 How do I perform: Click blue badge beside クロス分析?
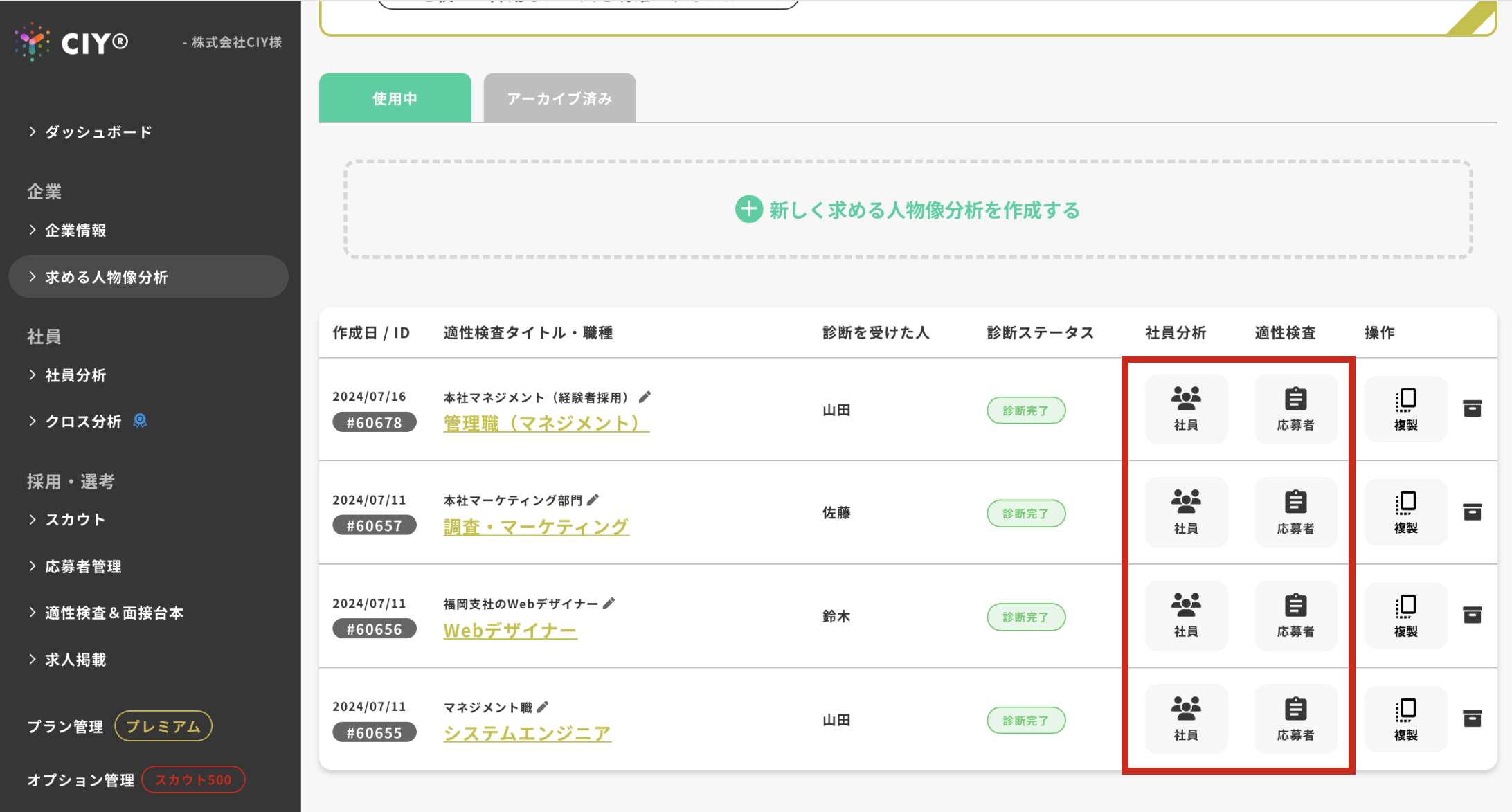(x=140, y=421)
